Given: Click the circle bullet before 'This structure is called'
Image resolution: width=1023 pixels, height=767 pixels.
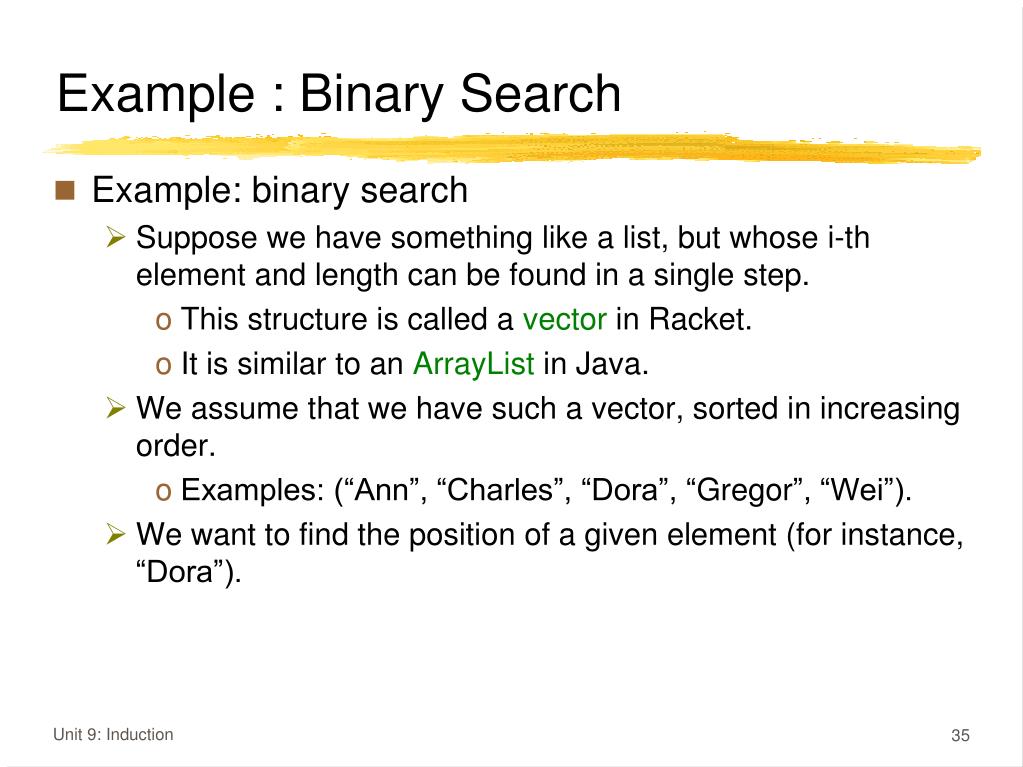Looking at the screenshot, I should tap(163, 322).
